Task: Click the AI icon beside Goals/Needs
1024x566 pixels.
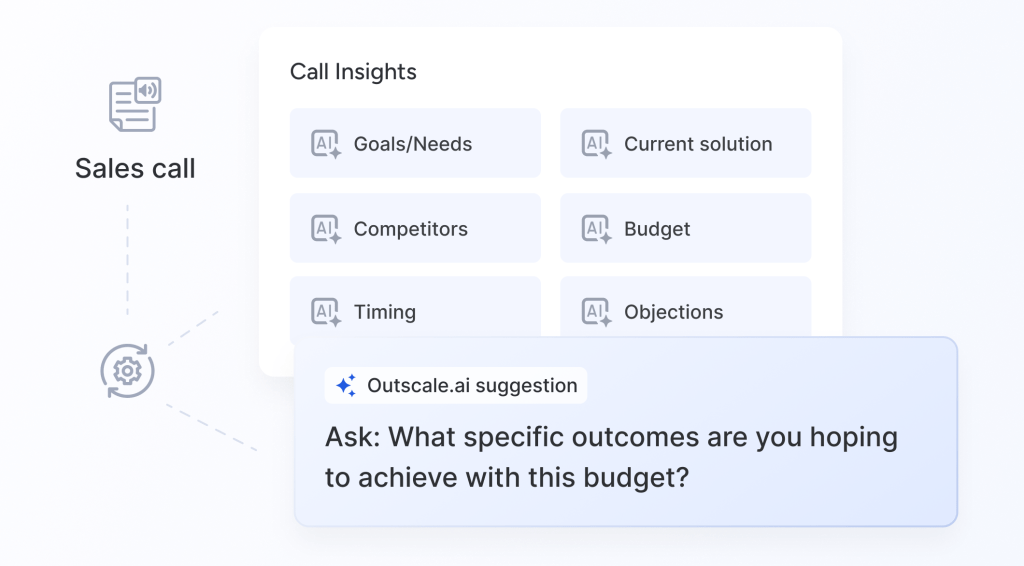Action: tap(326, 144)
